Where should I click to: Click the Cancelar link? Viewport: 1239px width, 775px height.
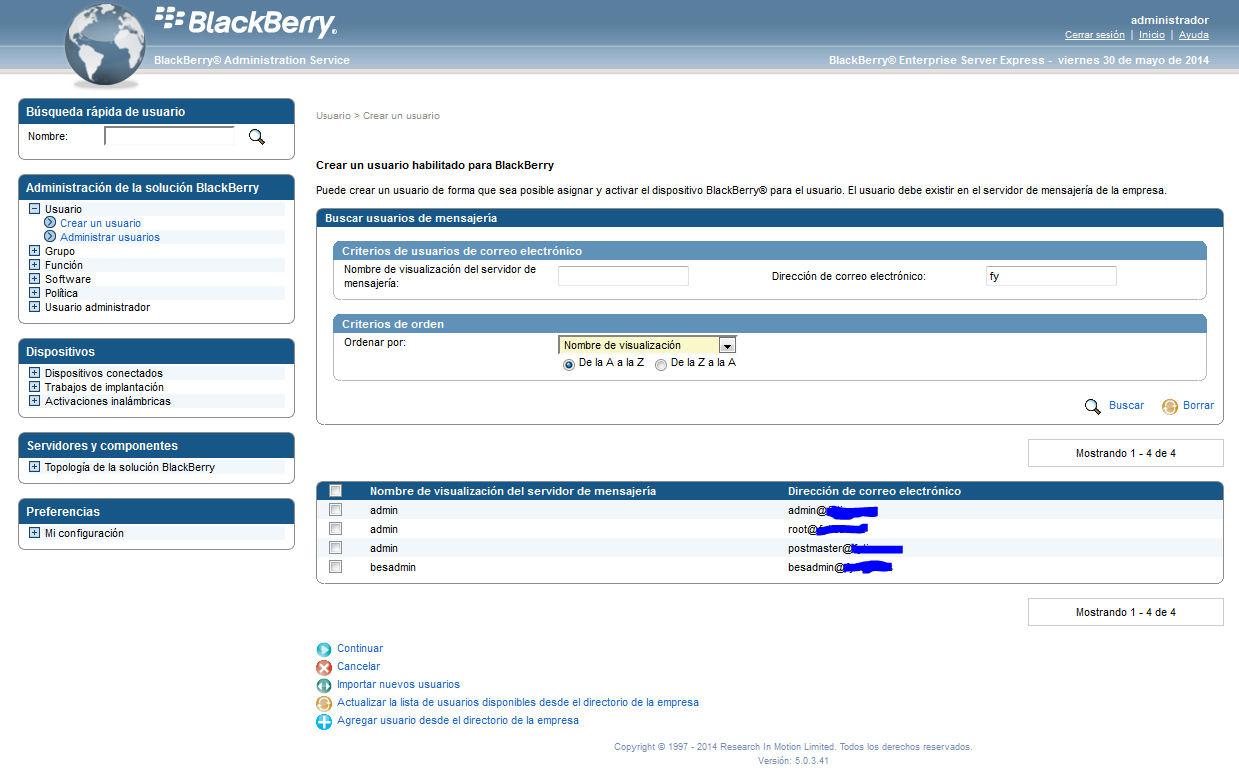[x=358, y=667]
